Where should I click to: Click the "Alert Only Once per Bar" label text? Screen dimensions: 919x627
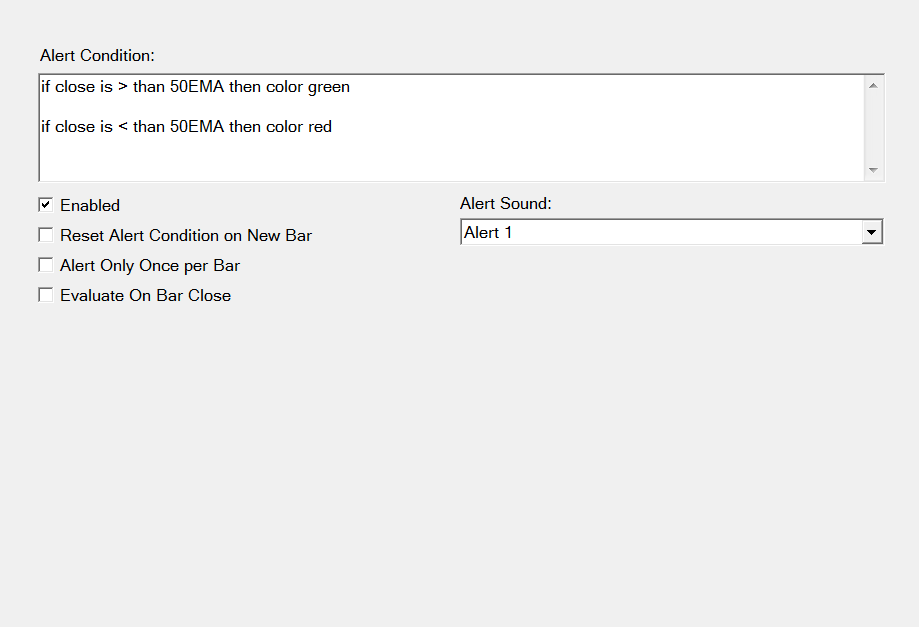point(150,266)
